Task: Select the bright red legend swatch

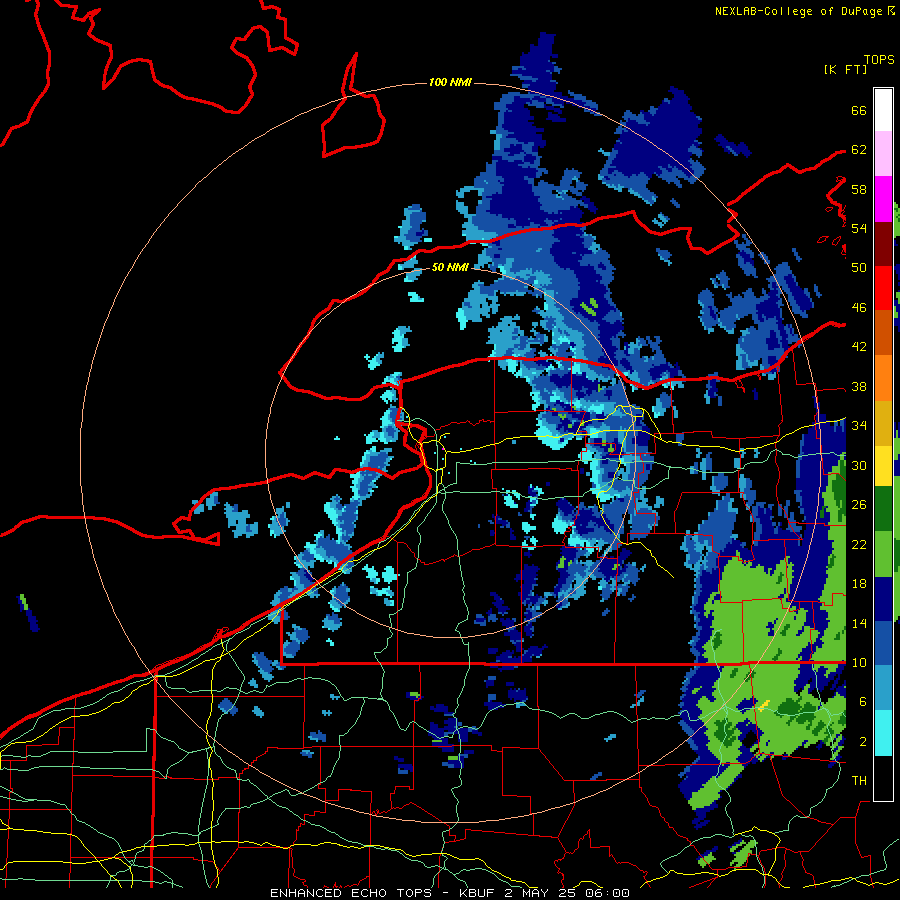Action: pyautogui.click(x=883, y=288)
